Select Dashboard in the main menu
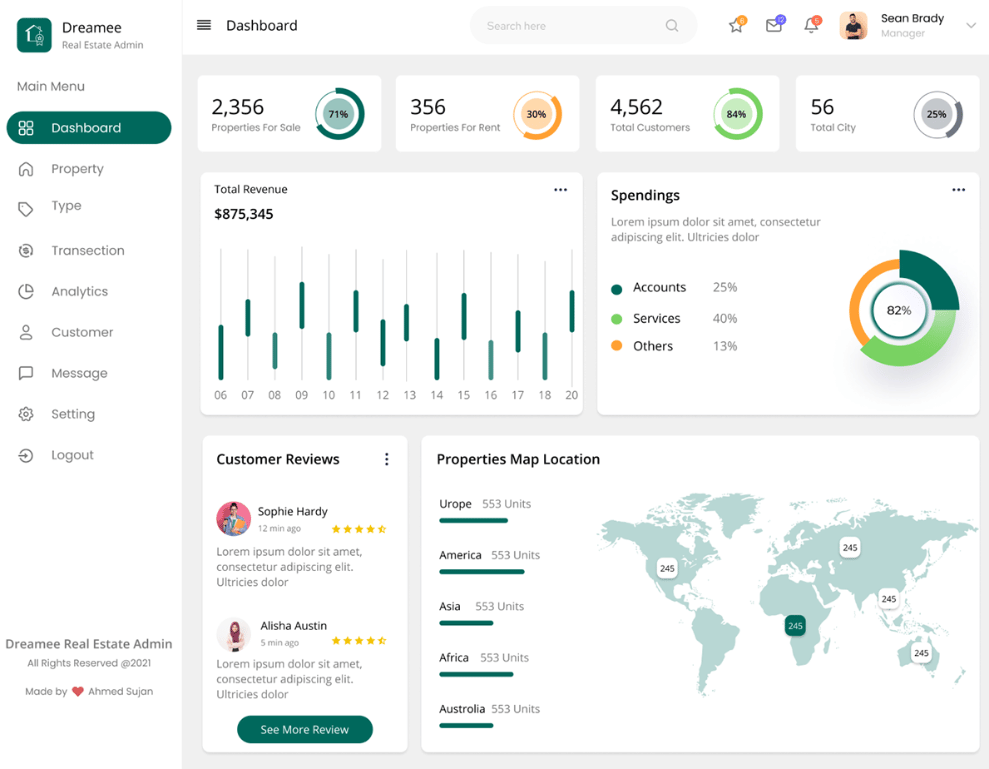Screen dimensions: 989x769 pos(89,128)
